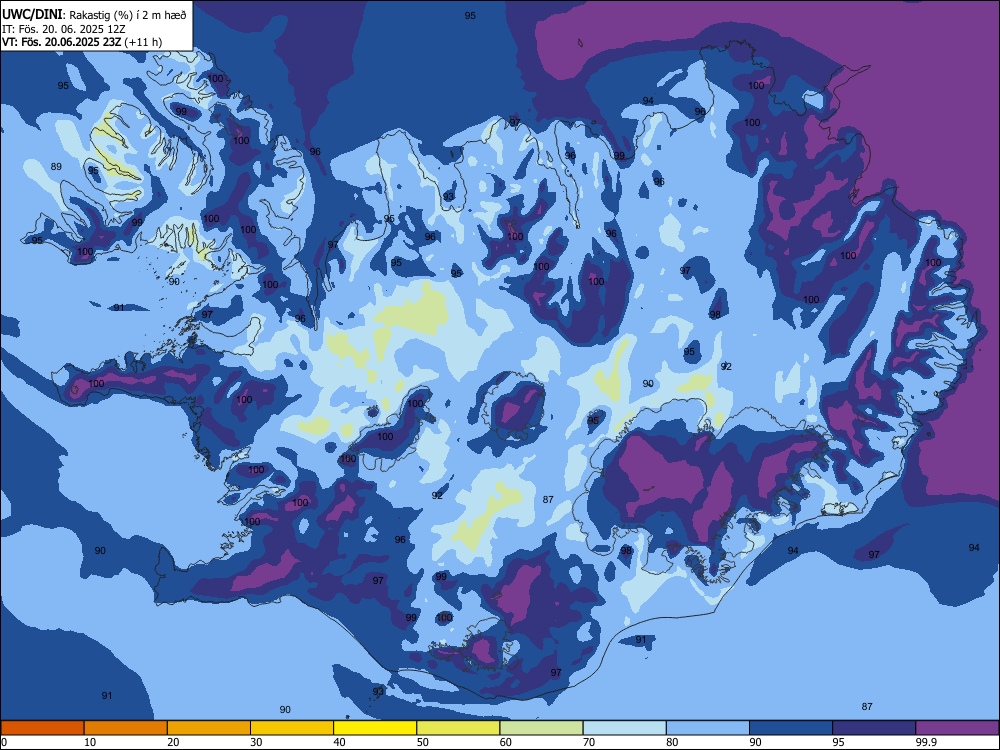Viewport: 1000px width, 750px height.
Task: Click legend tick label '0'
Action: point(4,742)
